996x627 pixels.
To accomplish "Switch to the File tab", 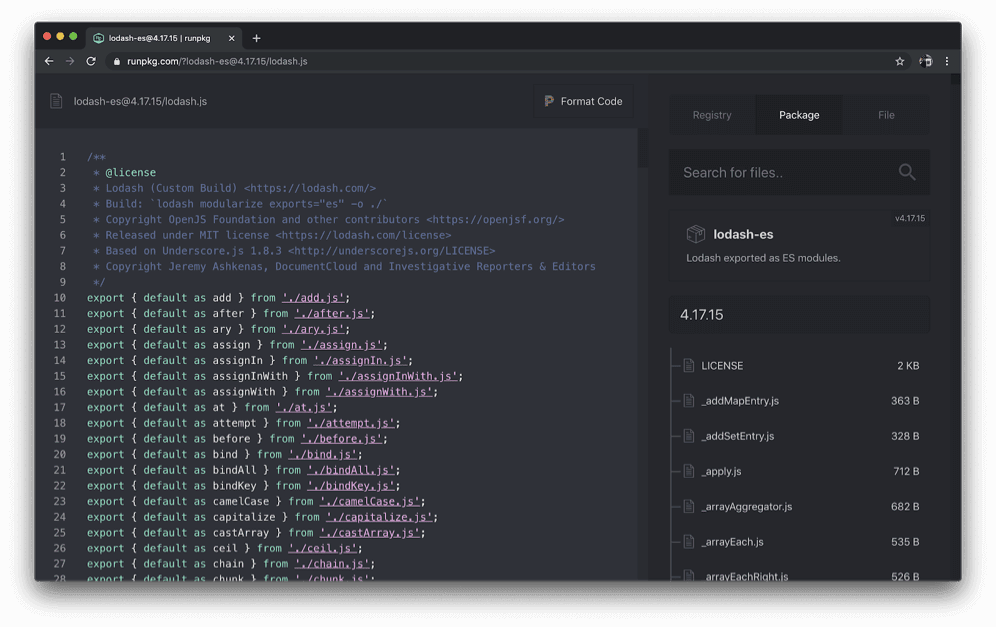I will [x=886, y=115].
